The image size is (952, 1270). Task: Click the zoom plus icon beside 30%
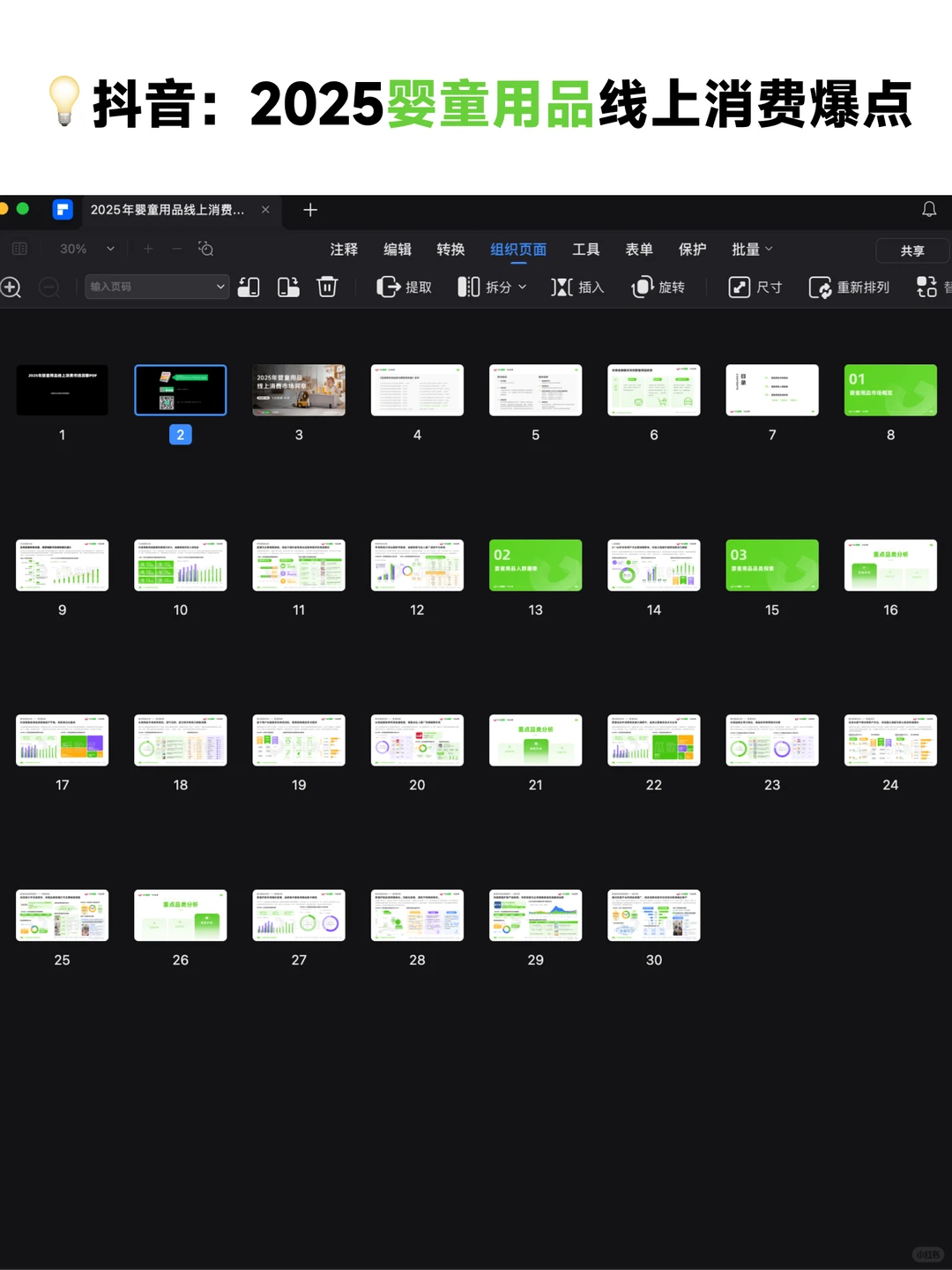148,250
